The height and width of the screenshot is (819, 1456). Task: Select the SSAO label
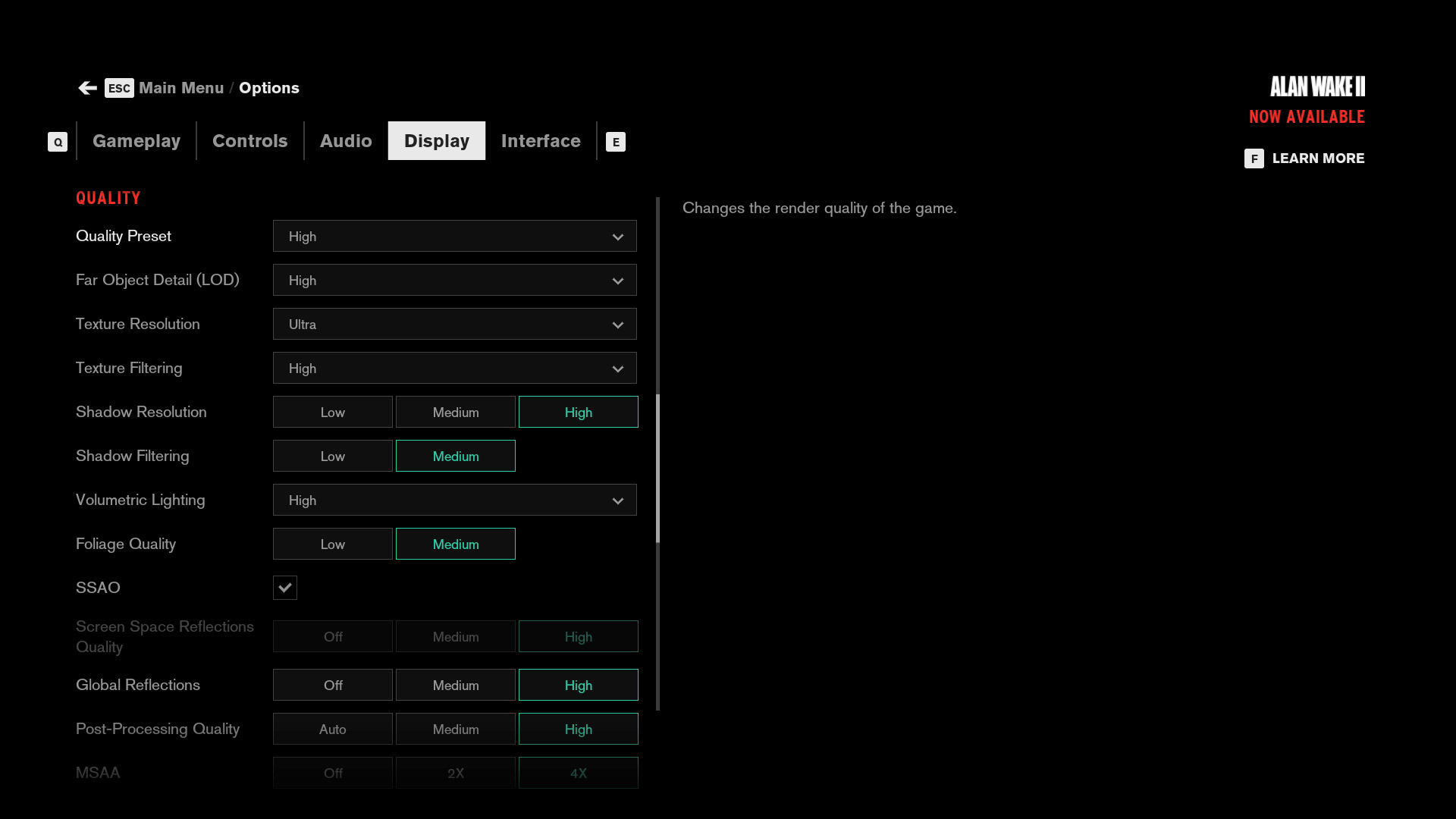coord(98,588)
